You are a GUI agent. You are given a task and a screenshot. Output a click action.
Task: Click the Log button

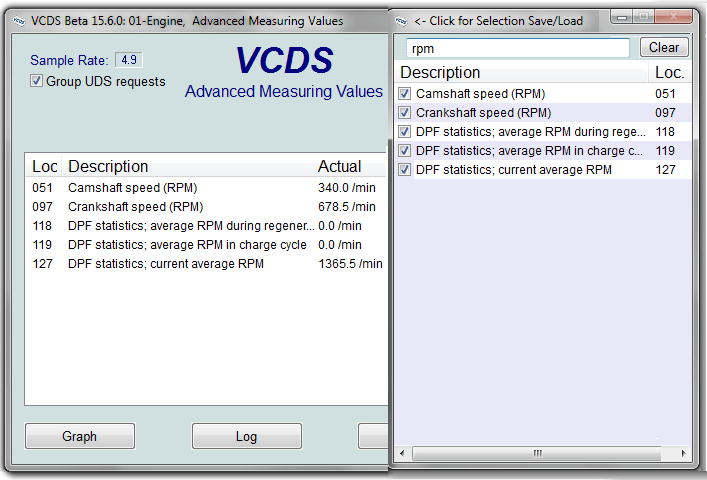tap(247, 436)
